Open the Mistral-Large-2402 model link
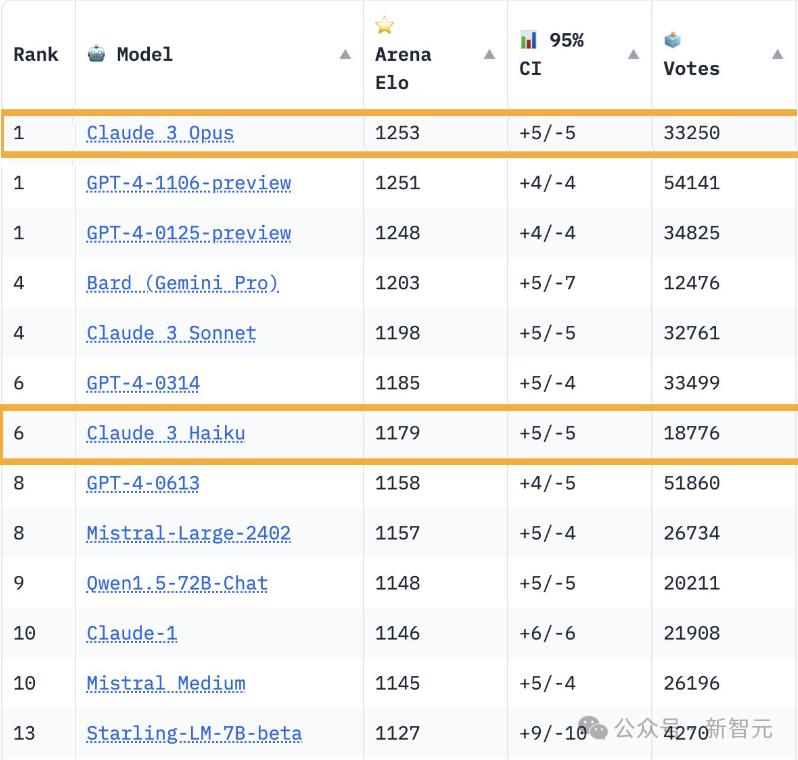The height and width of the screenshot is (760, 798). [189, 533]
